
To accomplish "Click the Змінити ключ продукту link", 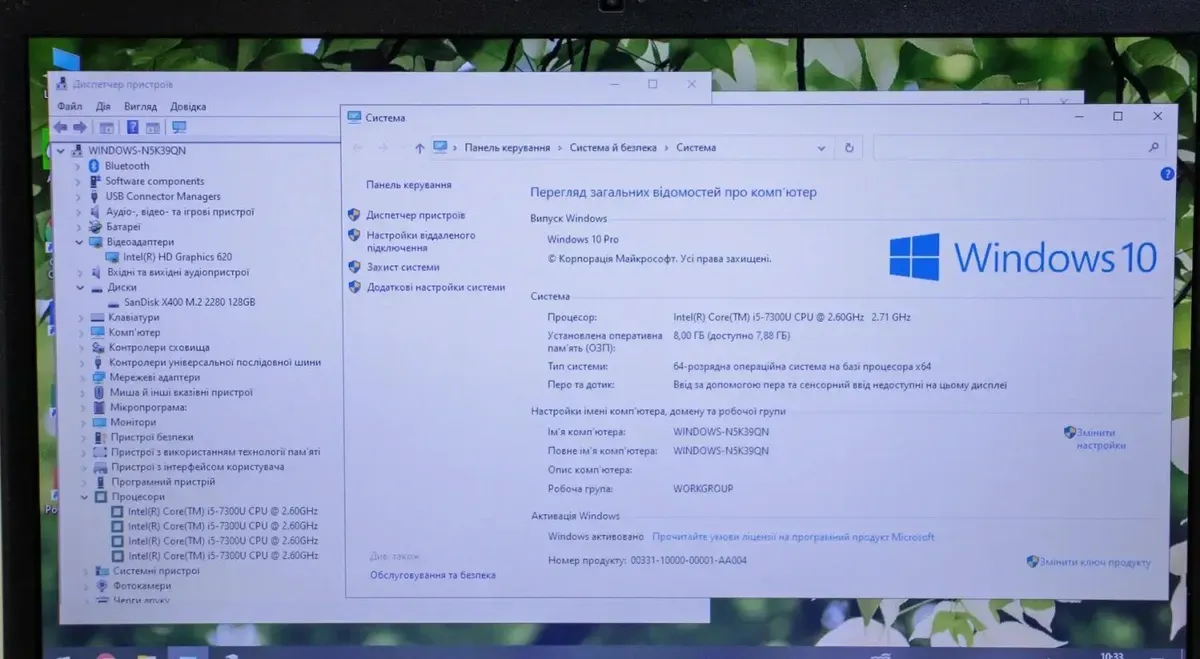I will click(x=1095, y=562).
